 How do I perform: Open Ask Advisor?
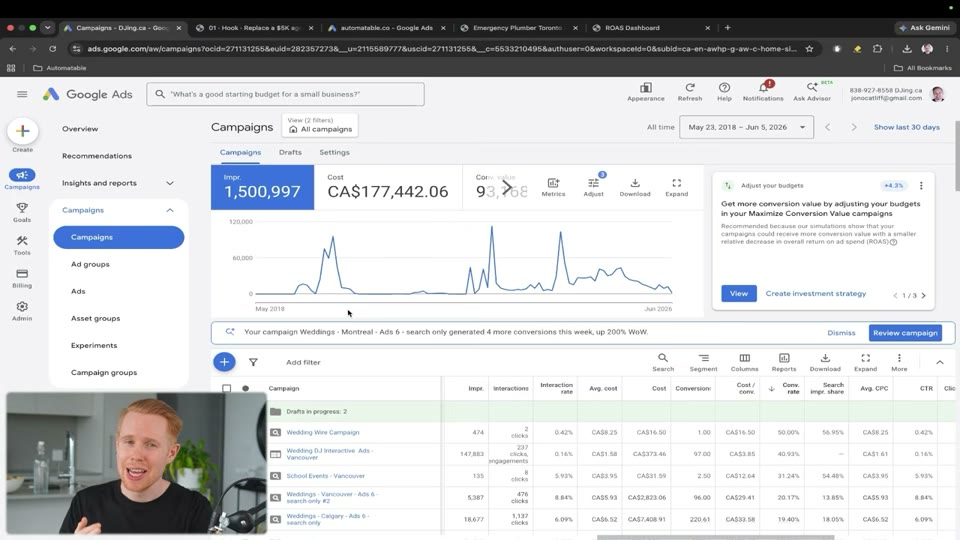812,92
